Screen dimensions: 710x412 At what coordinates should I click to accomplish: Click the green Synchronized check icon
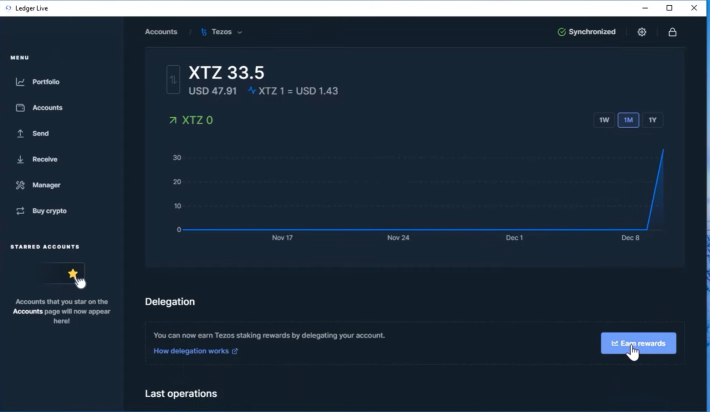click(561, 32)
